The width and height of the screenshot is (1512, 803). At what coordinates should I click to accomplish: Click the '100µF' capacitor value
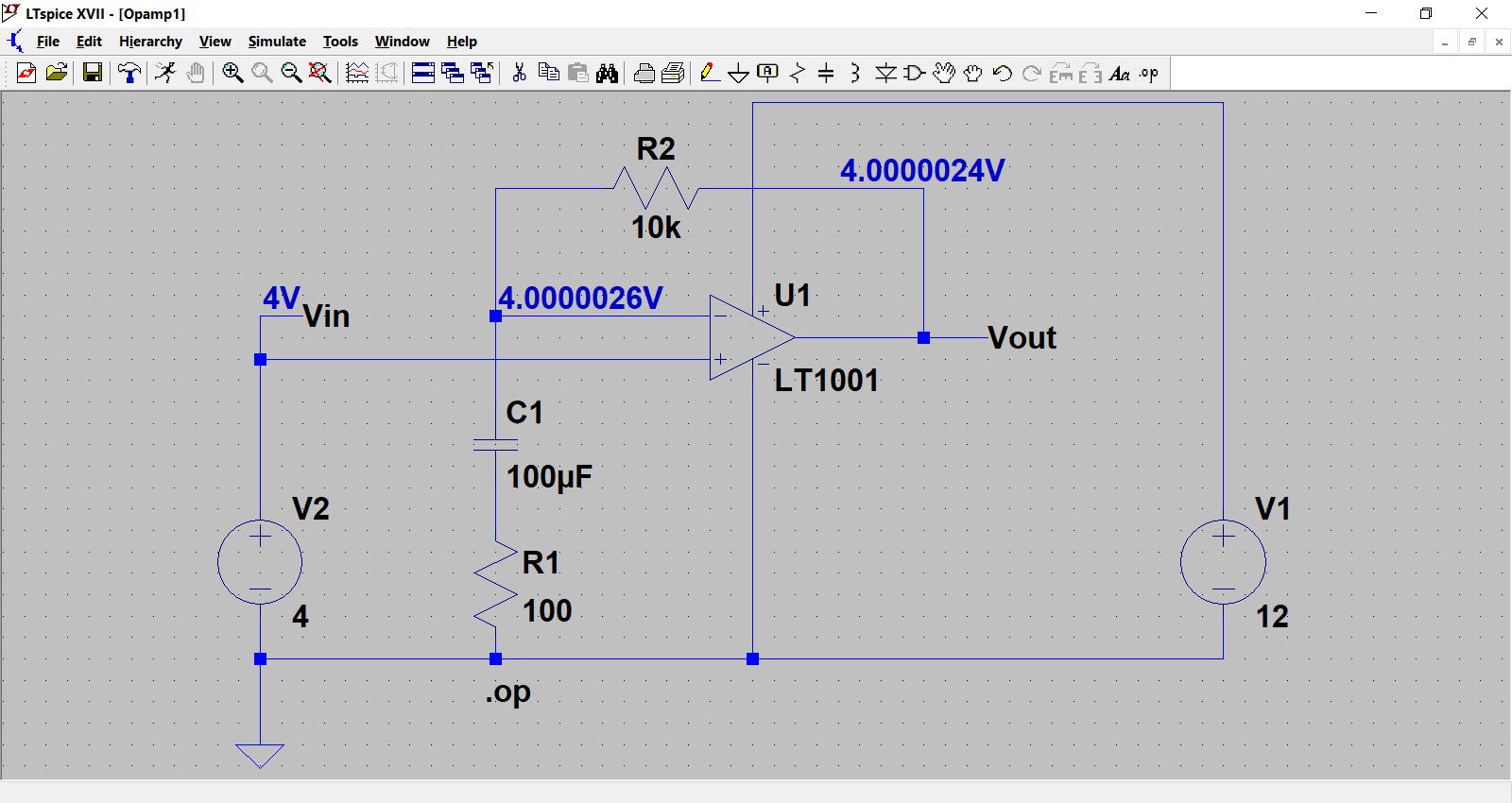[549, 476]
